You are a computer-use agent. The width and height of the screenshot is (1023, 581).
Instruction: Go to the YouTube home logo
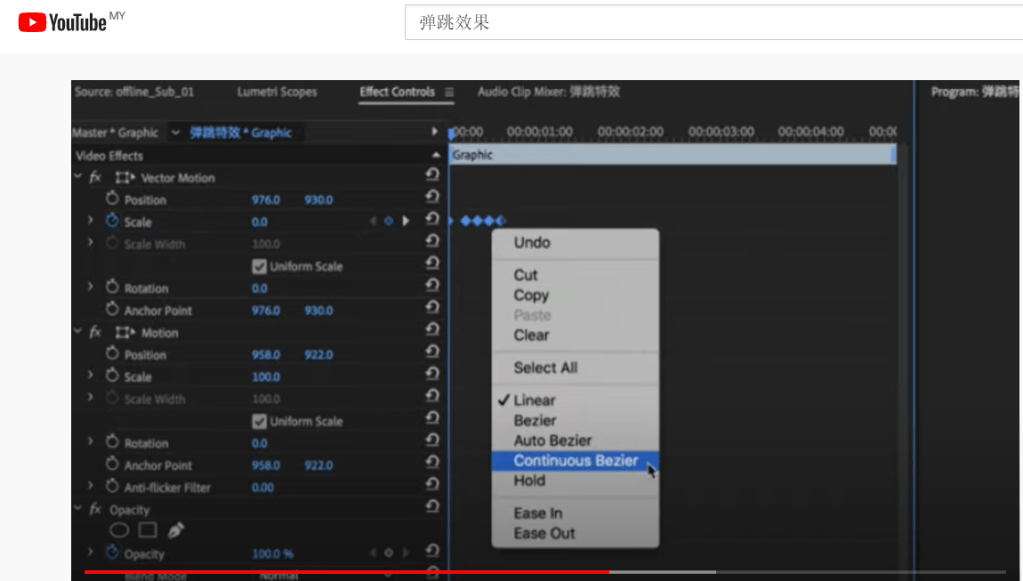(x=62, y=21)
